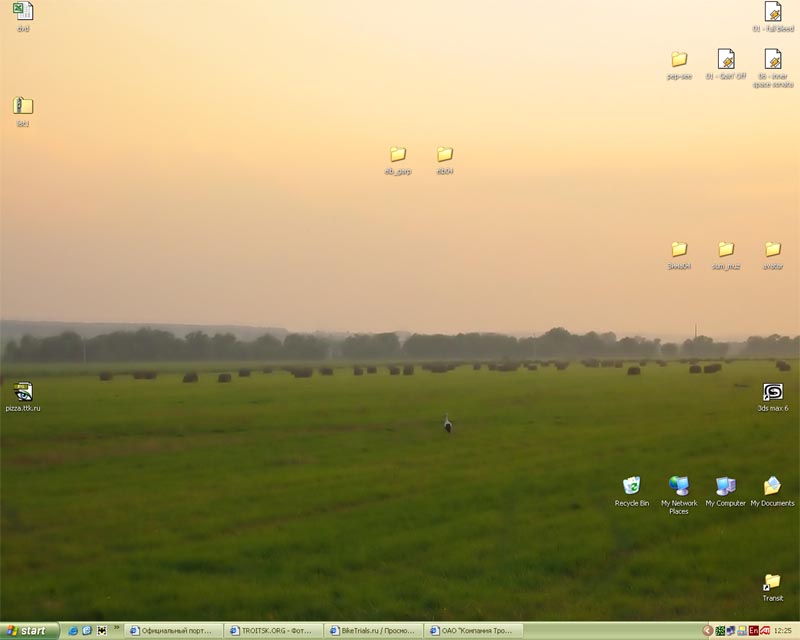
Task: Select the pizza.ttk.ru desktop shortcut
Action: tap(23, 392)
